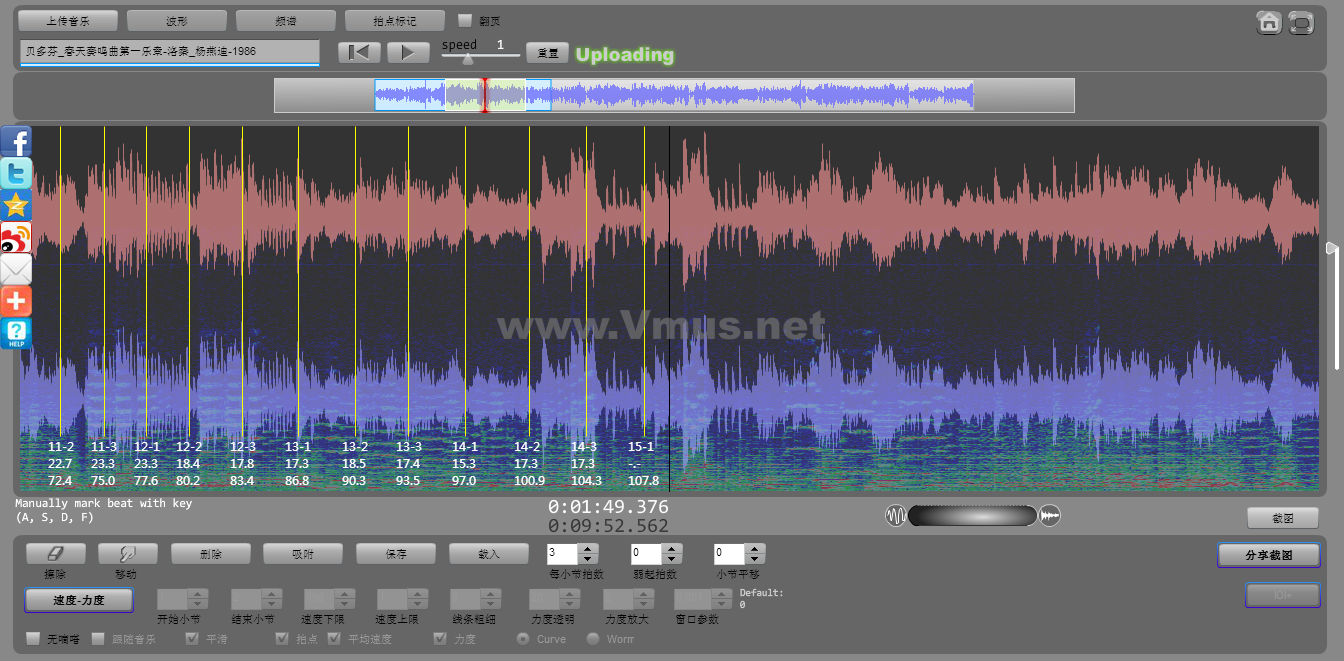This screenshot has width=1344, height=661.
Task: Share to Twitter from sidebar
Action: tap(16, 173)
